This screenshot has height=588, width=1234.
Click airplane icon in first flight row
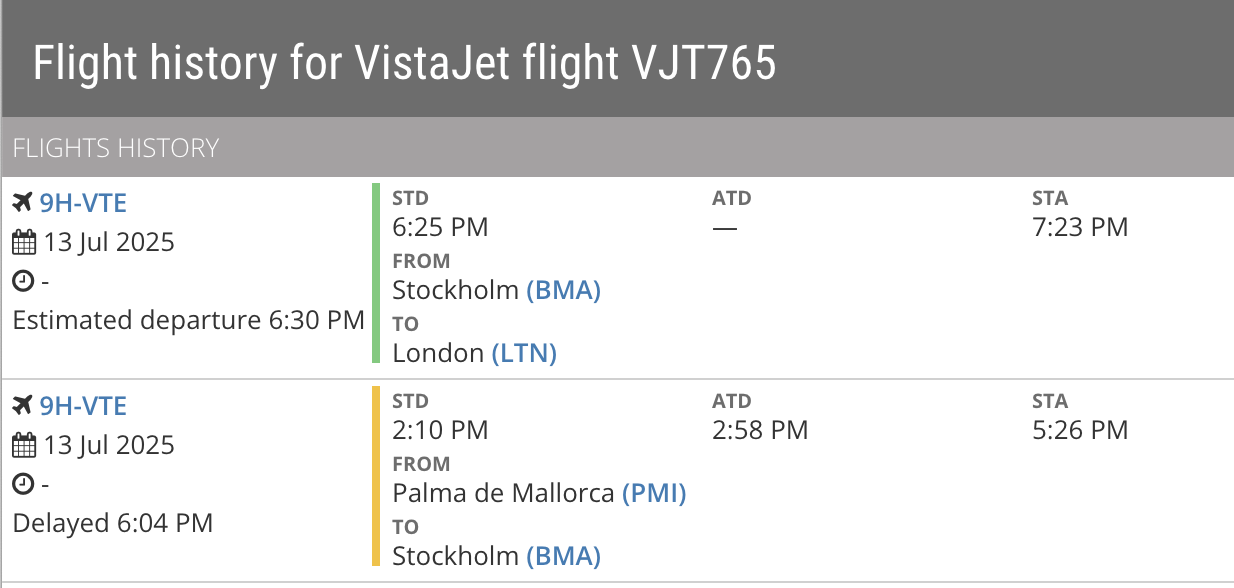(x=22, y=203)
